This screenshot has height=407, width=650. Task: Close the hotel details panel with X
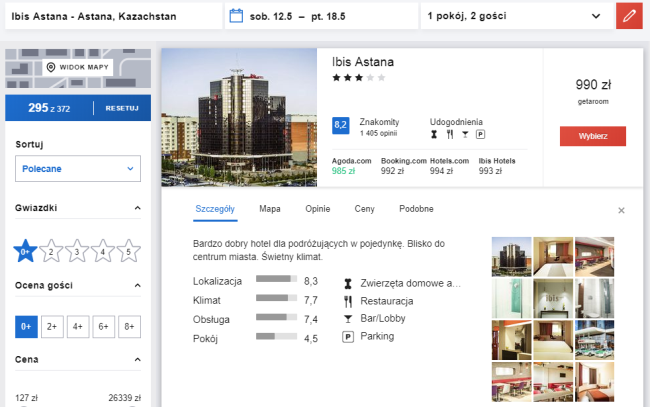pyautogui.click(x=621, y=210)
